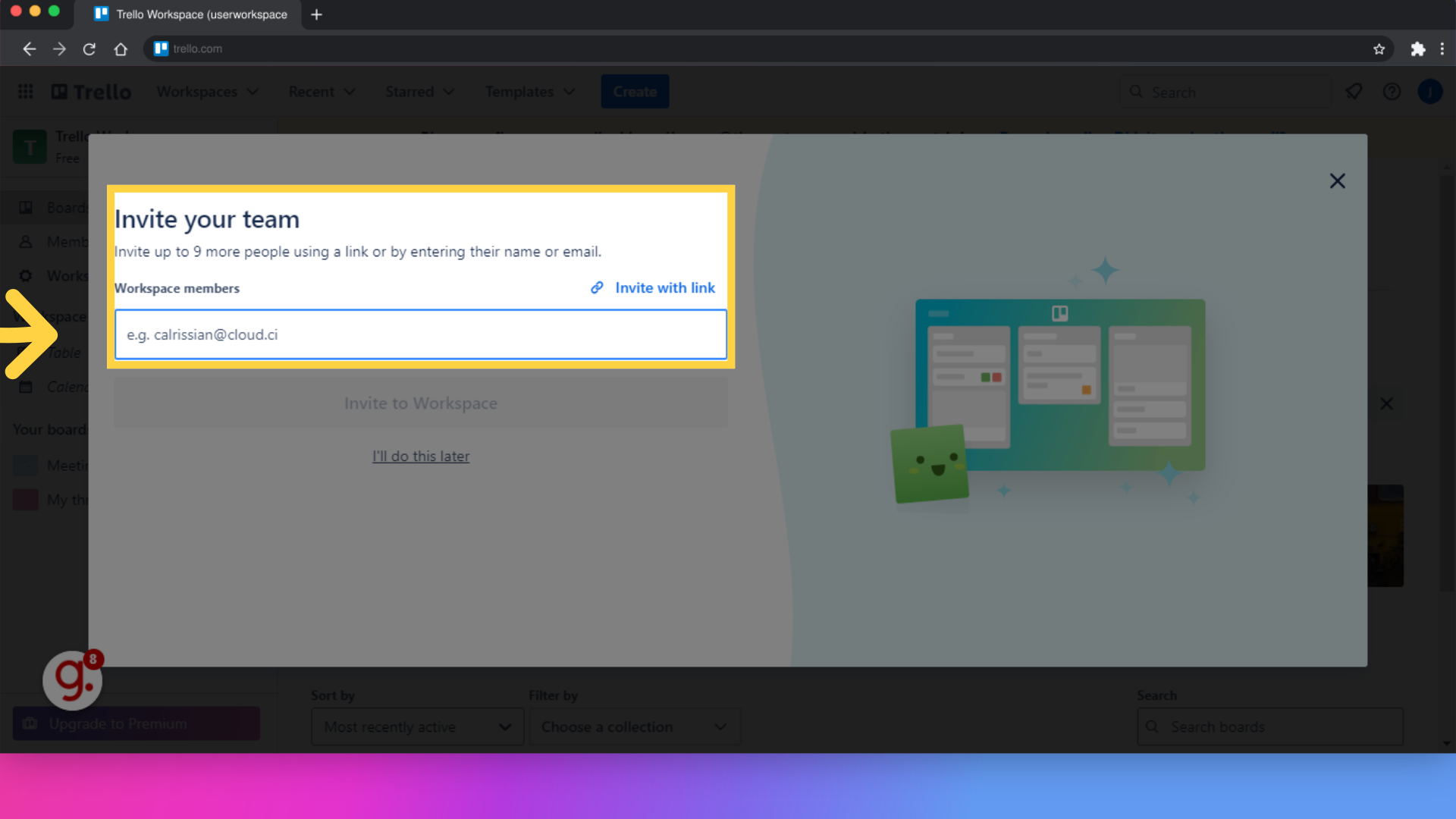Open Calendar view in the sidebar
Viewport: 1456px width, 819px height.
click(52, 387)
